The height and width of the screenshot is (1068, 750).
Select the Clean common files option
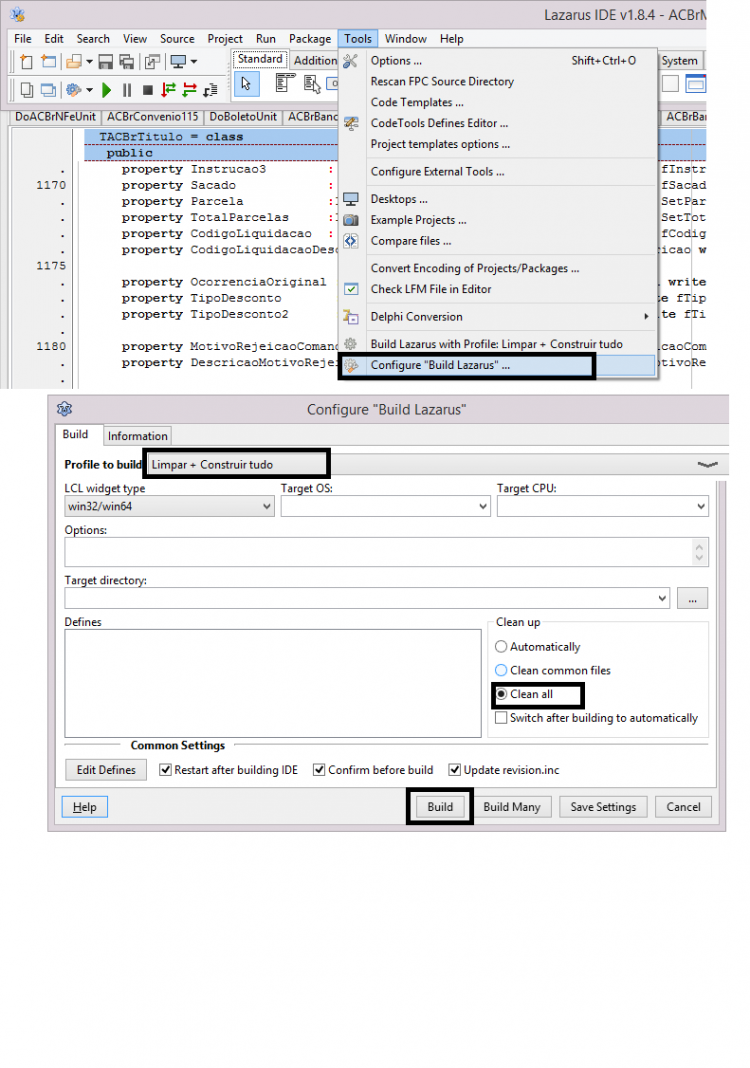(x=501, y=670)
